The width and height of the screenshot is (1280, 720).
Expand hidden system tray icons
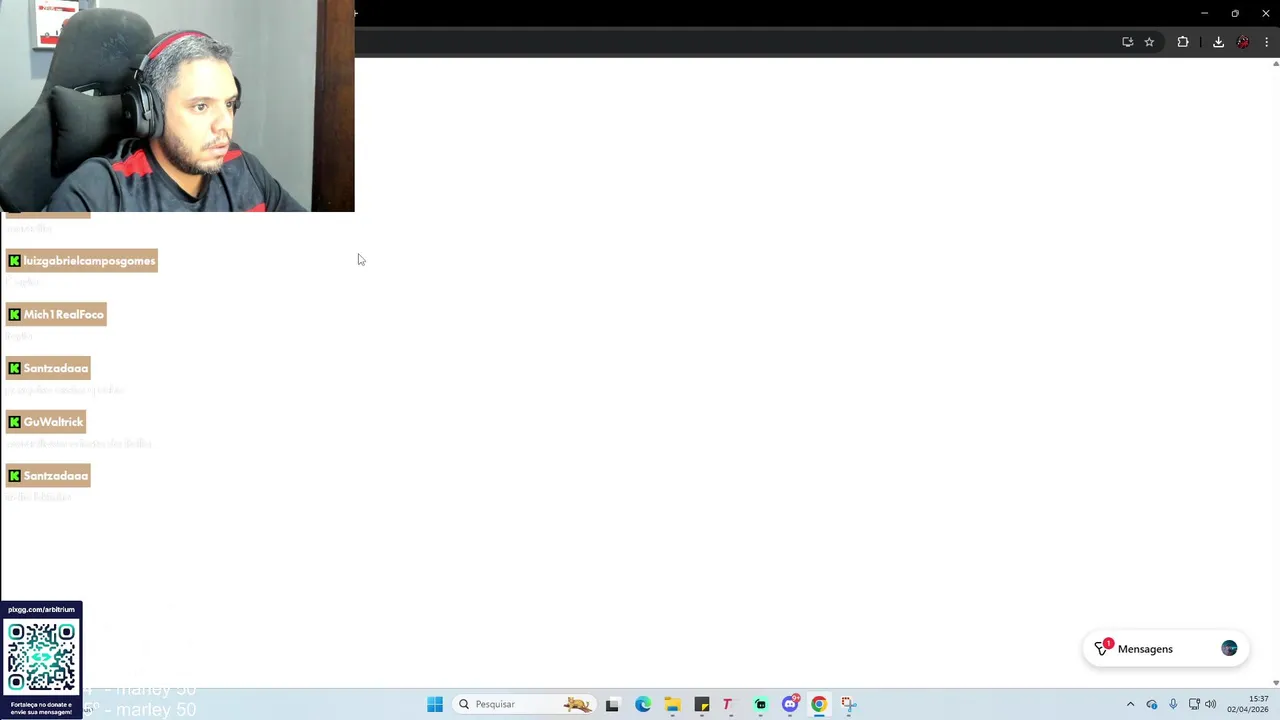pos(1131,704)
